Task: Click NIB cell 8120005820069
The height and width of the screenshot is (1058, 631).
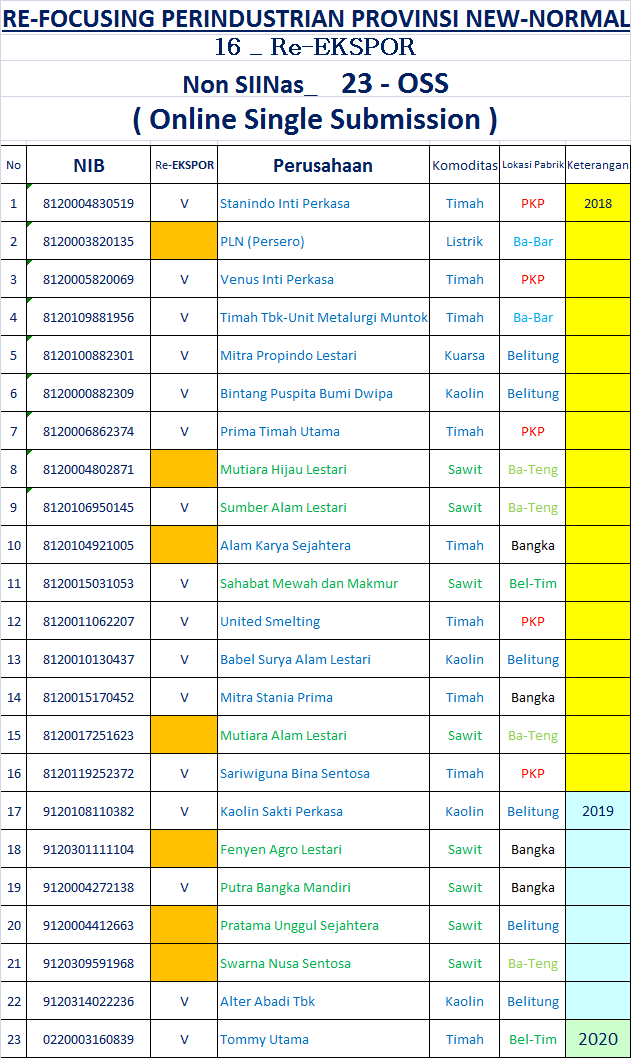Action: click(x=88, y=279)
